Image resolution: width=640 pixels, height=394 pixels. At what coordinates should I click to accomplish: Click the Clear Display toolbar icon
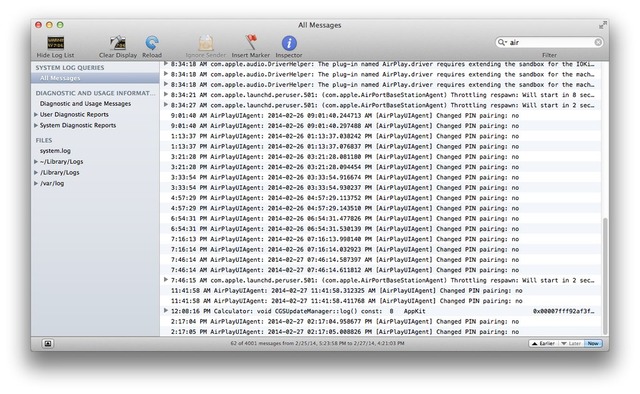(x=118, y=42)
